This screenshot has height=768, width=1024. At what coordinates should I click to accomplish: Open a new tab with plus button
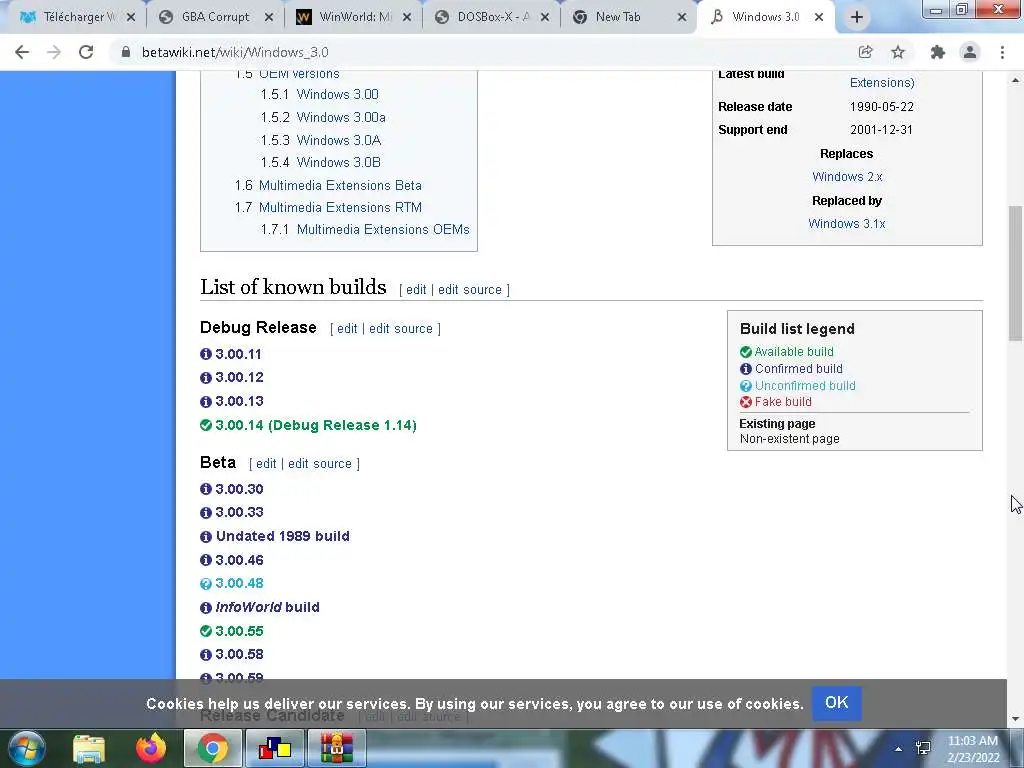(857, 18)
